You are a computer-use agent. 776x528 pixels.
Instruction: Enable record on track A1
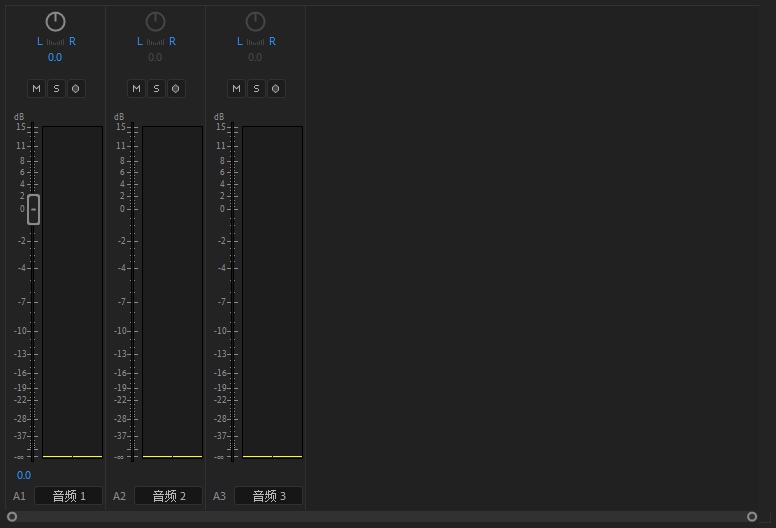[76, 89]
